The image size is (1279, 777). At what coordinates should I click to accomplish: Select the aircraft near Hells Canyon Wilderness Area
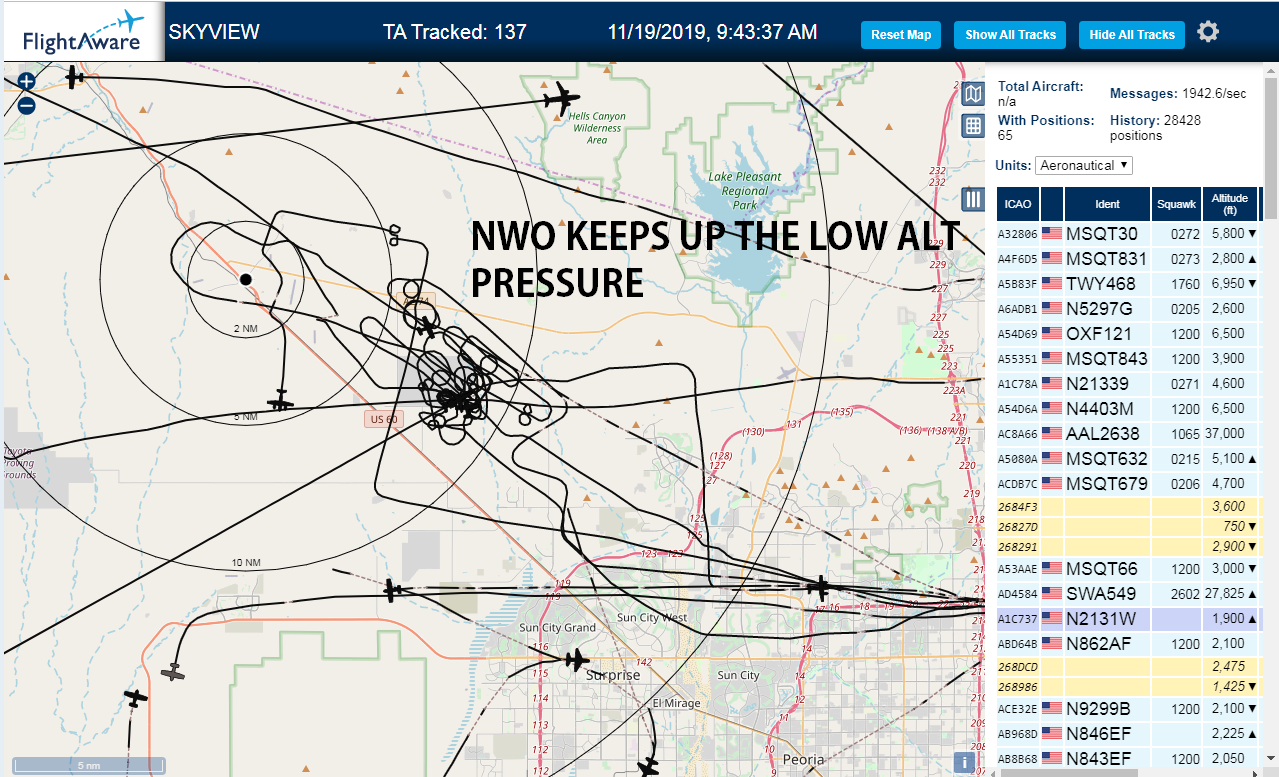tap(561, 98)
